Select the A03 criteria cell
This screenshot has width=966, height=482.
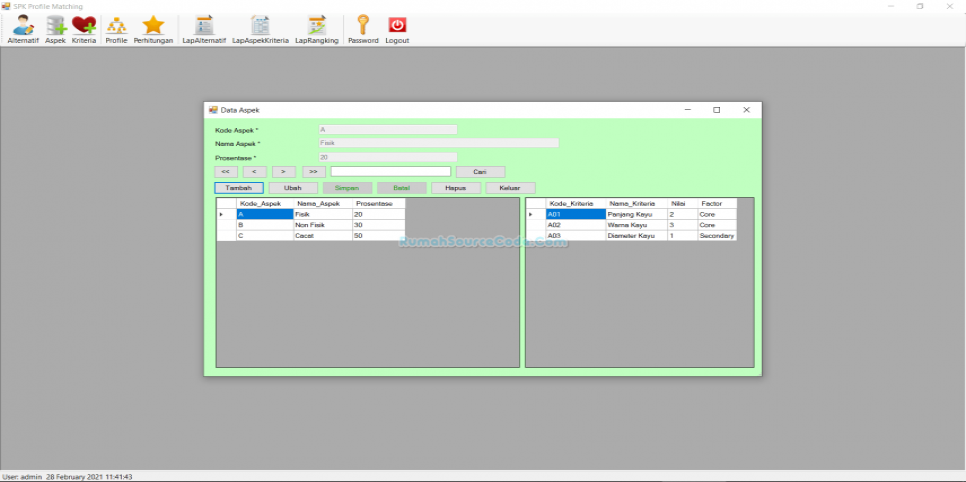(x=576, y=235)
